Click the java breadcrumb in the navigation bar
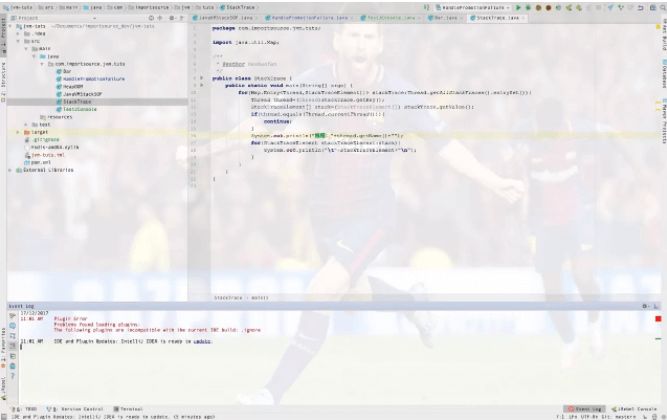The width and height of the screenshot is (667, 420). pyautogui.click(x=94, y=8)
